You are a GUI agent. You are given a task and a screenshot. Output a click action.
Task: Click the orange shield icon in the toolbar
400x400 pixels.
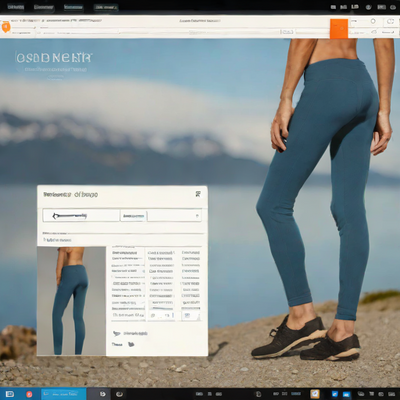(6, 27)
